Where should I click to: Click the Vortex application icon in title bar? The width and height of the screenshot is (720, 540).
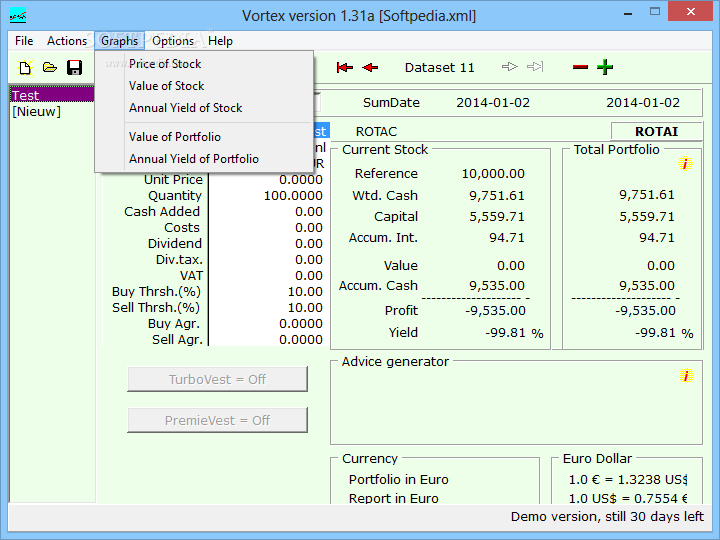pyautogui.click(x=18, y=16)
